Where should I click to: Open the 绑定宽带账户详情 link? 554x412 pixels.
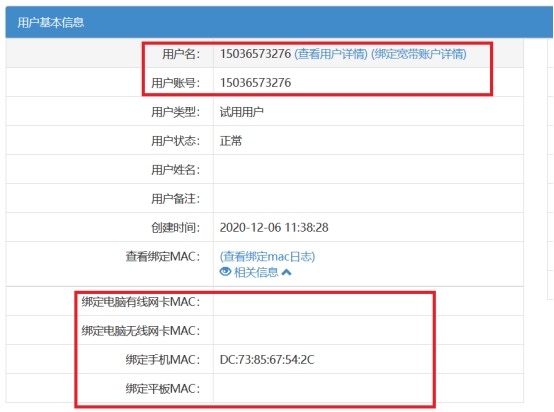click(419, 54)
